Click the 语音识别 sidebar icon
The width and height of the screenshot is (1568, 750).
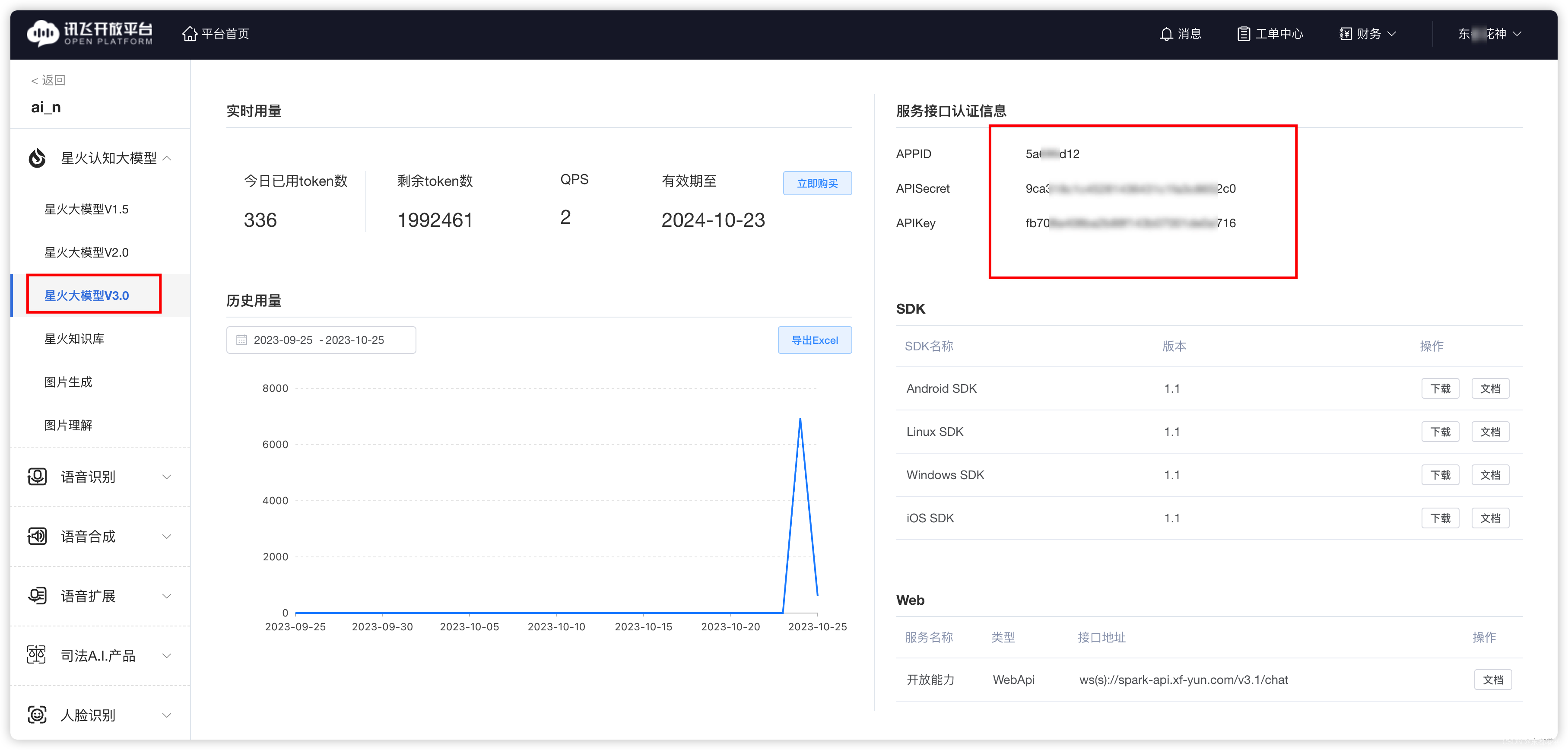click(37, 477)
